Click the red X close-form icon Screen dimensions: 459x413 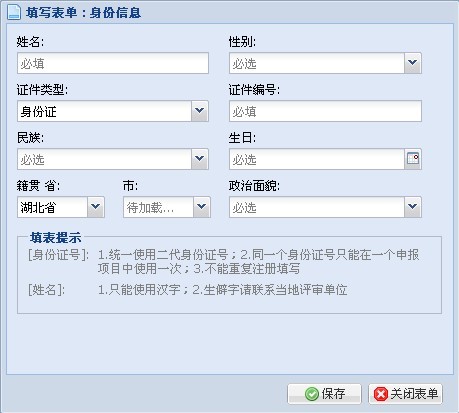[381, 394]
